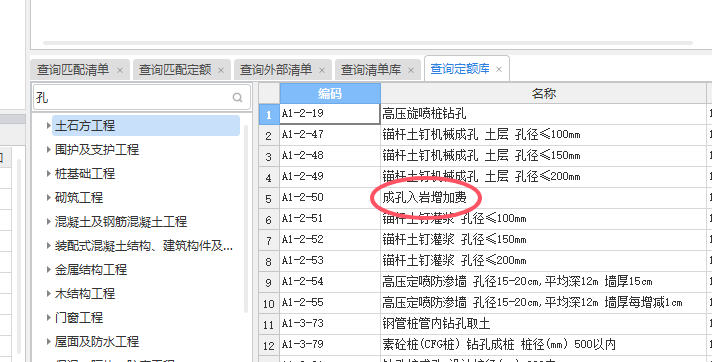The height and width of the screenshot is (362, 712).
Task: Select 木结构工程 in the tree
Action: [85, 293]
